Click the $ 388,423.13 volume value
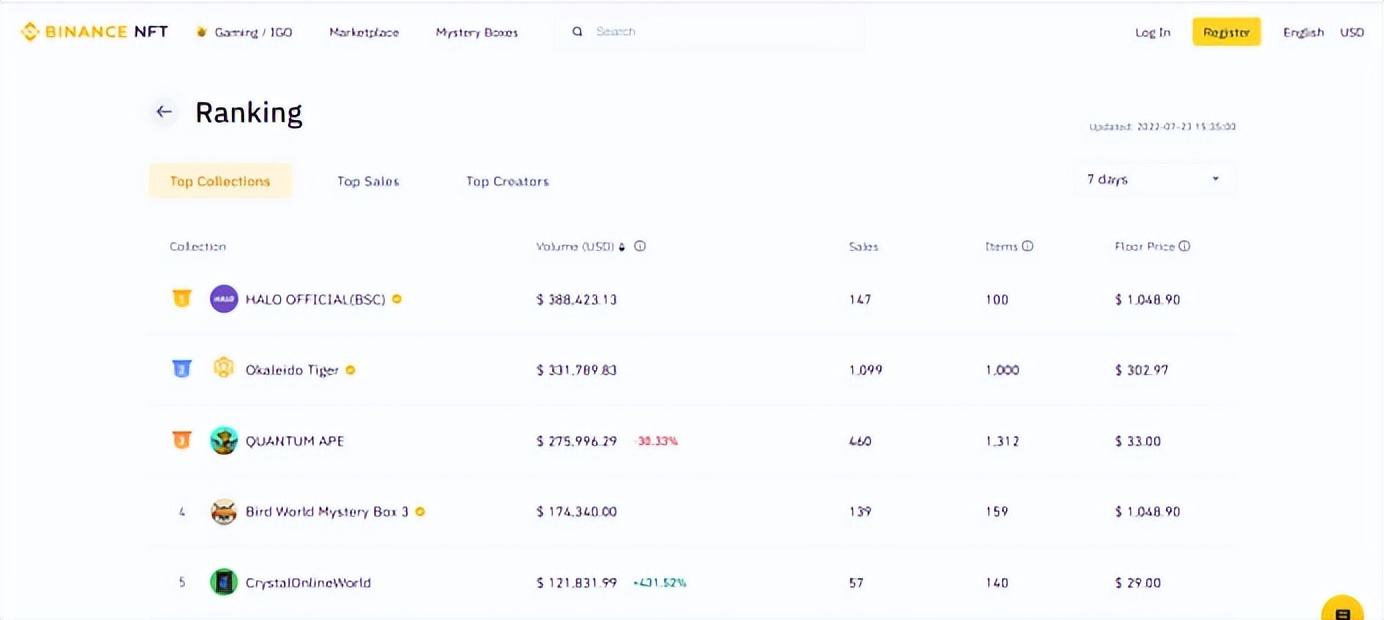 pos(576,299)
